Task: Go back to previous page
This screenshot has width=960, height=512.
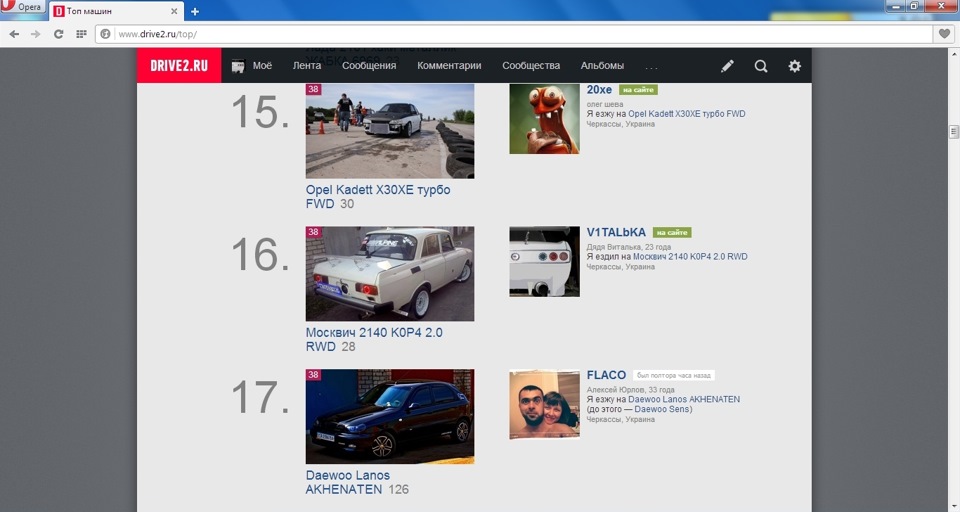Action: (14, 34)
